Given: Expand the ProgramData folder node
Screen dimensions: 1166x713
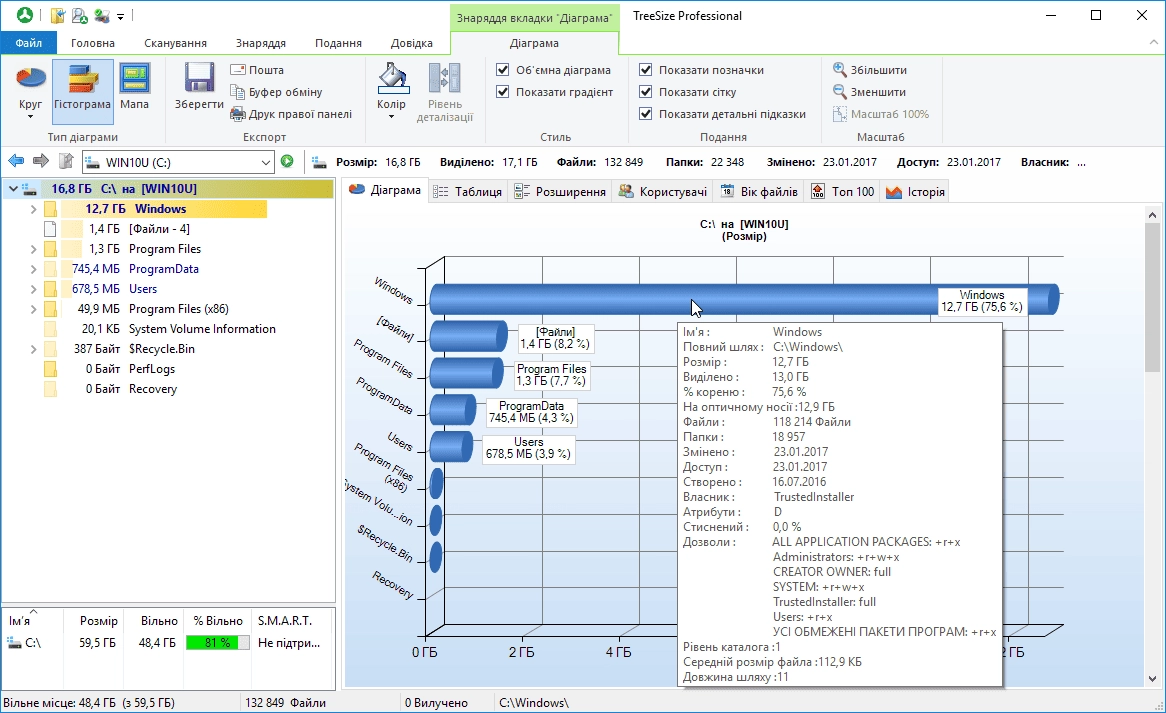Looking at the screenshot, I should pyautogui.click(x=33, y=269).
